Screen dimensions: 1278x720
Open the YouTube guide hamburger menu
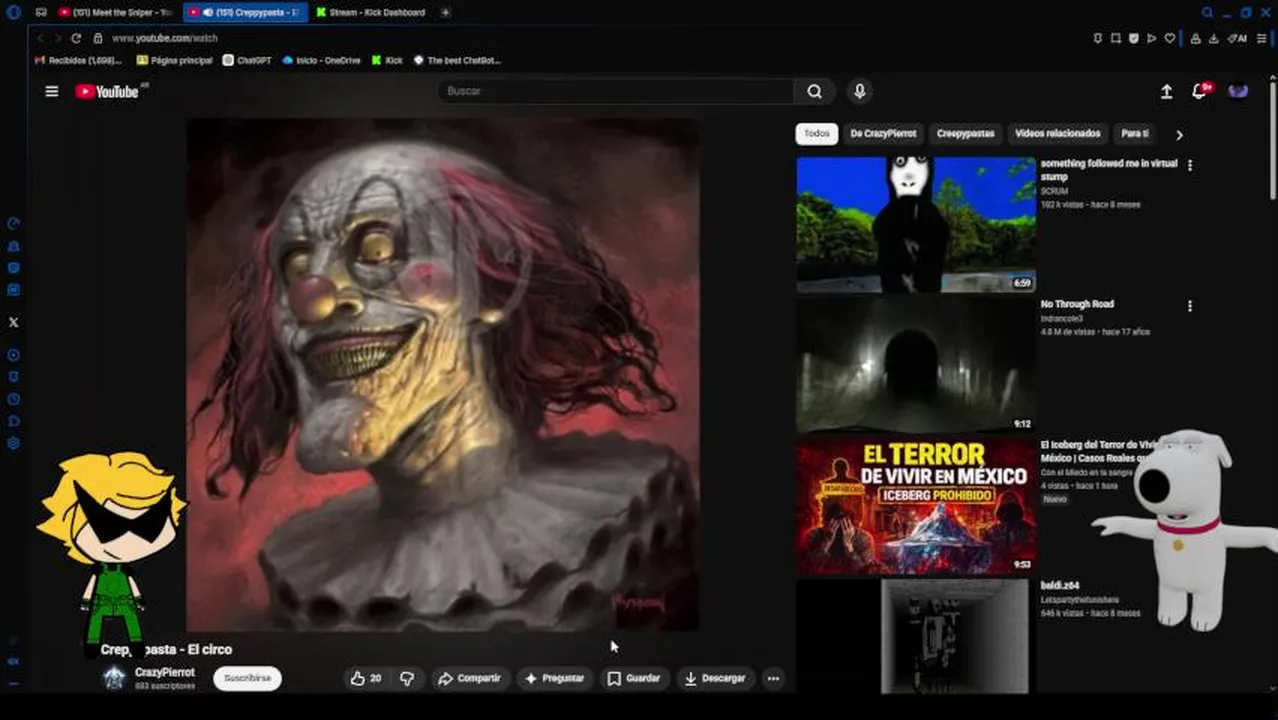pos(52,91)
